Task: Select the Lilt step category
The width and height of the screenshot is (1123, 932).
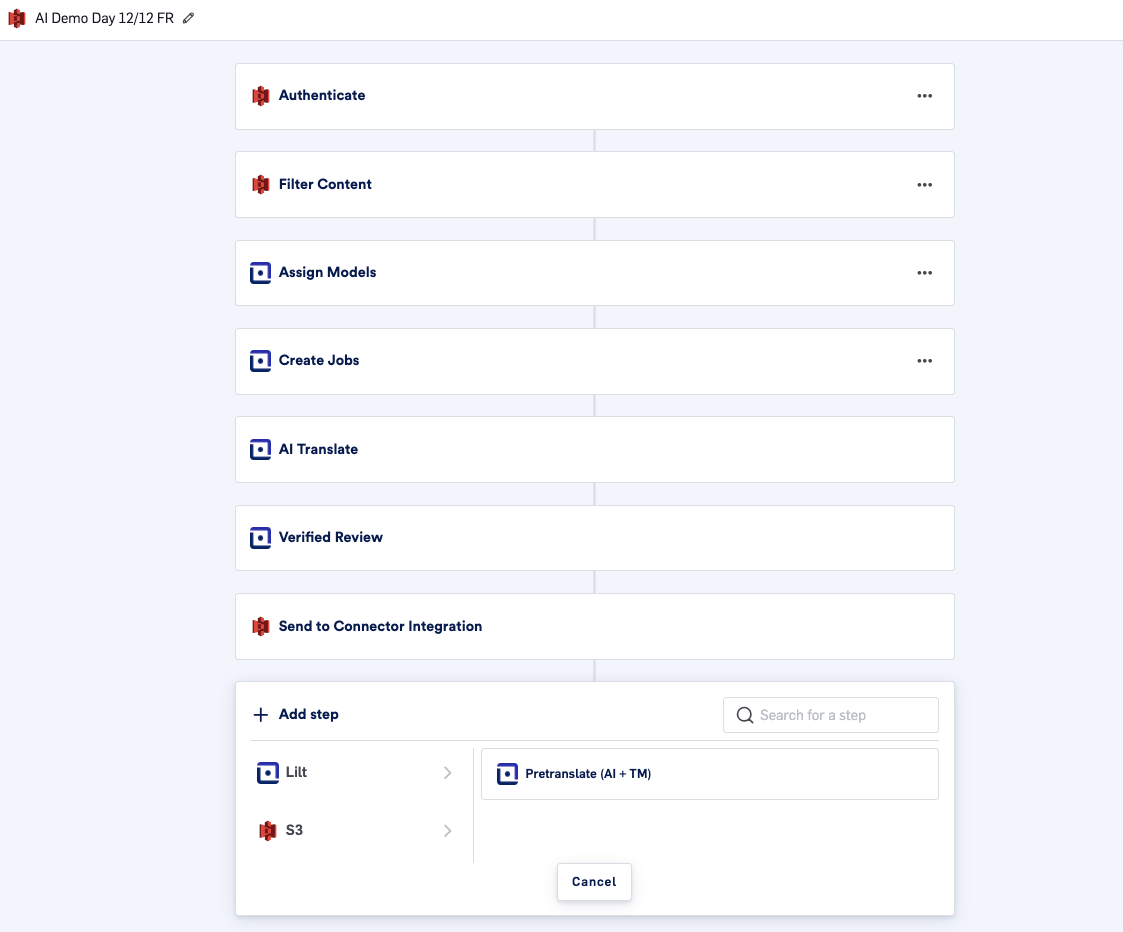Action: coord(356,773)
